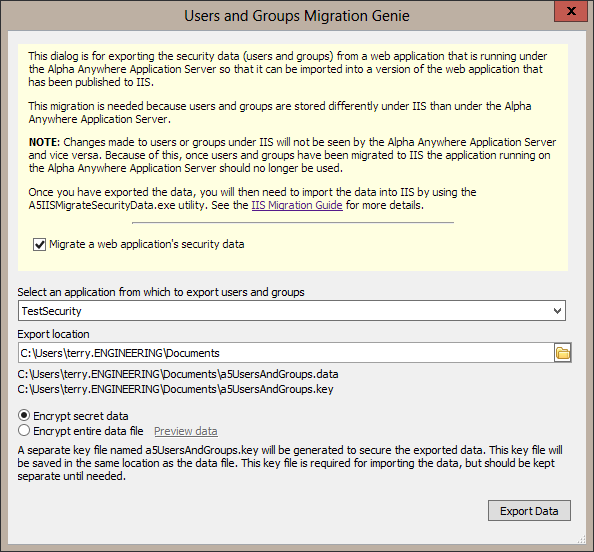Click the Preview data link

tap(186, 431)
